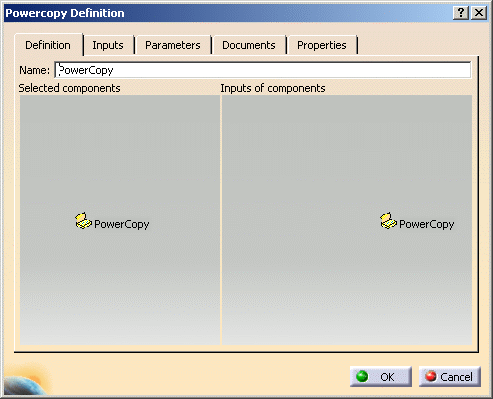The image size is (493, 399).
Task: Select PowerCopy text label in Inputs of components
Action: click(427, 224)
